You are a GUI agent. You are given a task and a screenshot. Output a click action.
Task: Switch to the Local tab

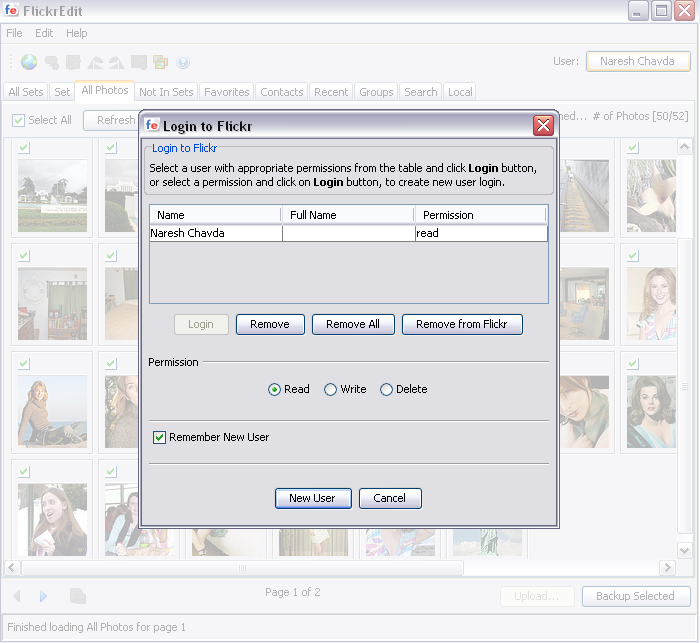click(460, 92)
